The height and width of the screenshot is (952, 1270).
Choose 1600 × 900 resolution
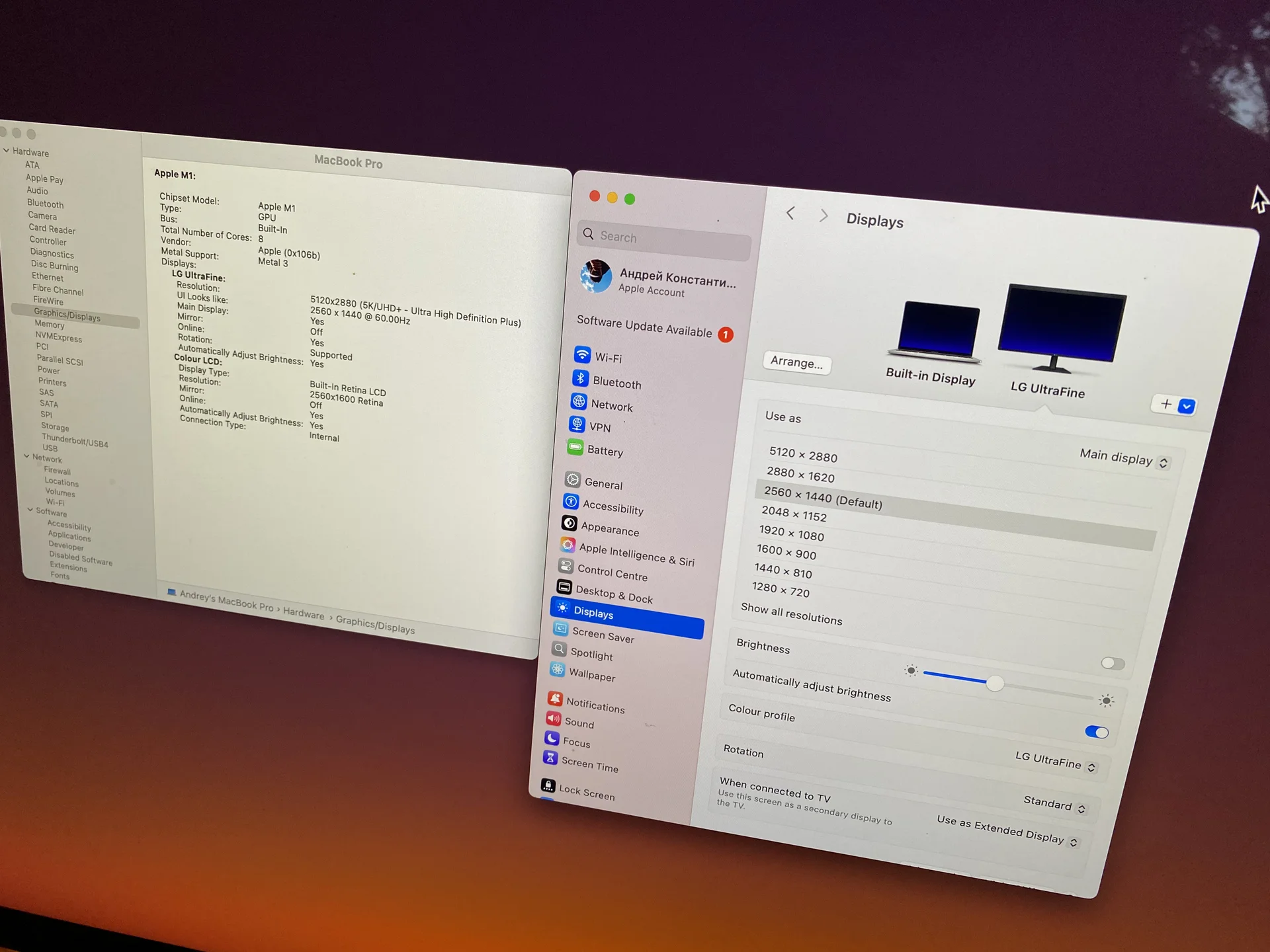point(786,551)
